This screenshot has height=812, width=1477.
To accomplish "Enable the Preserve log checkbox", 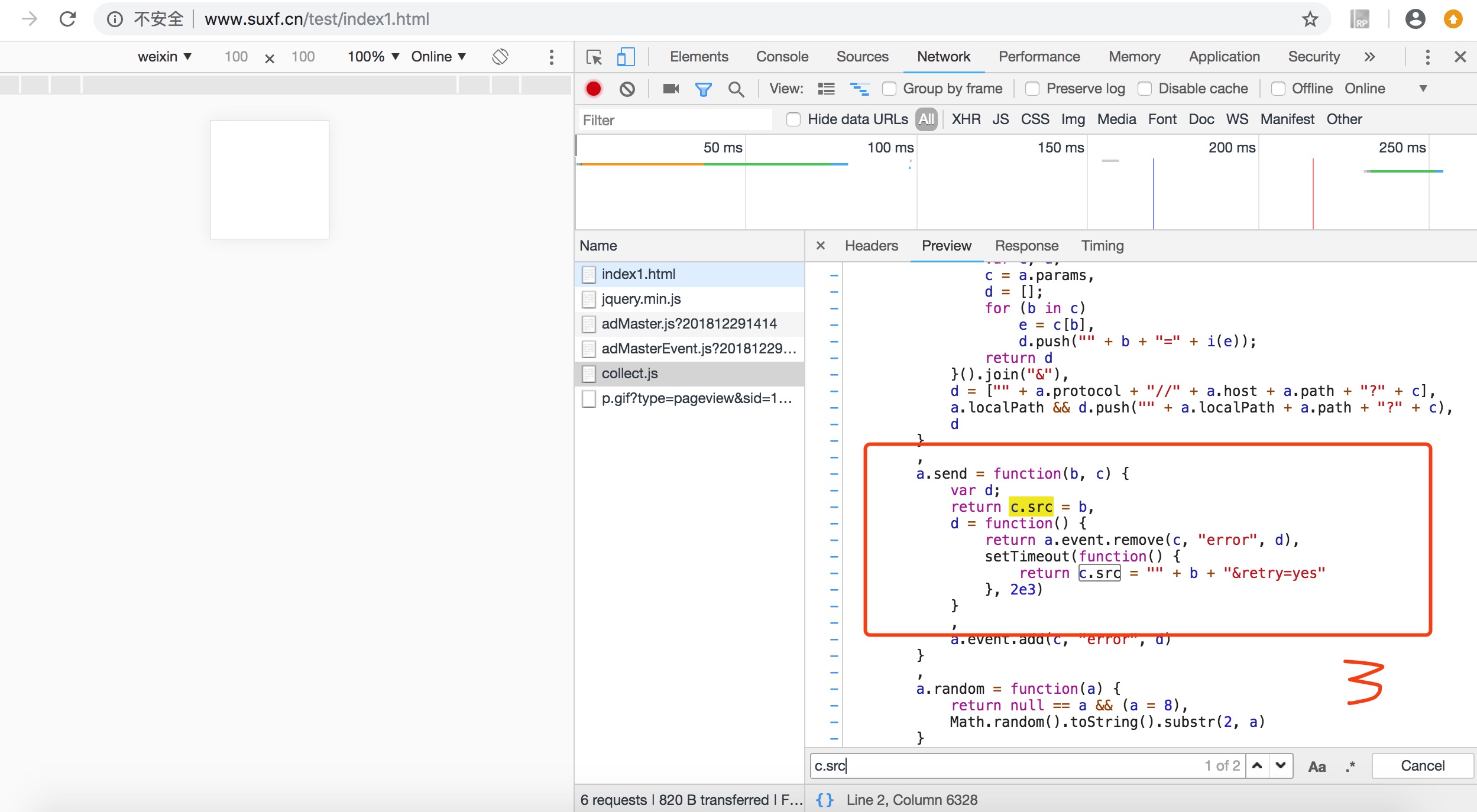I will (1032, 89).
